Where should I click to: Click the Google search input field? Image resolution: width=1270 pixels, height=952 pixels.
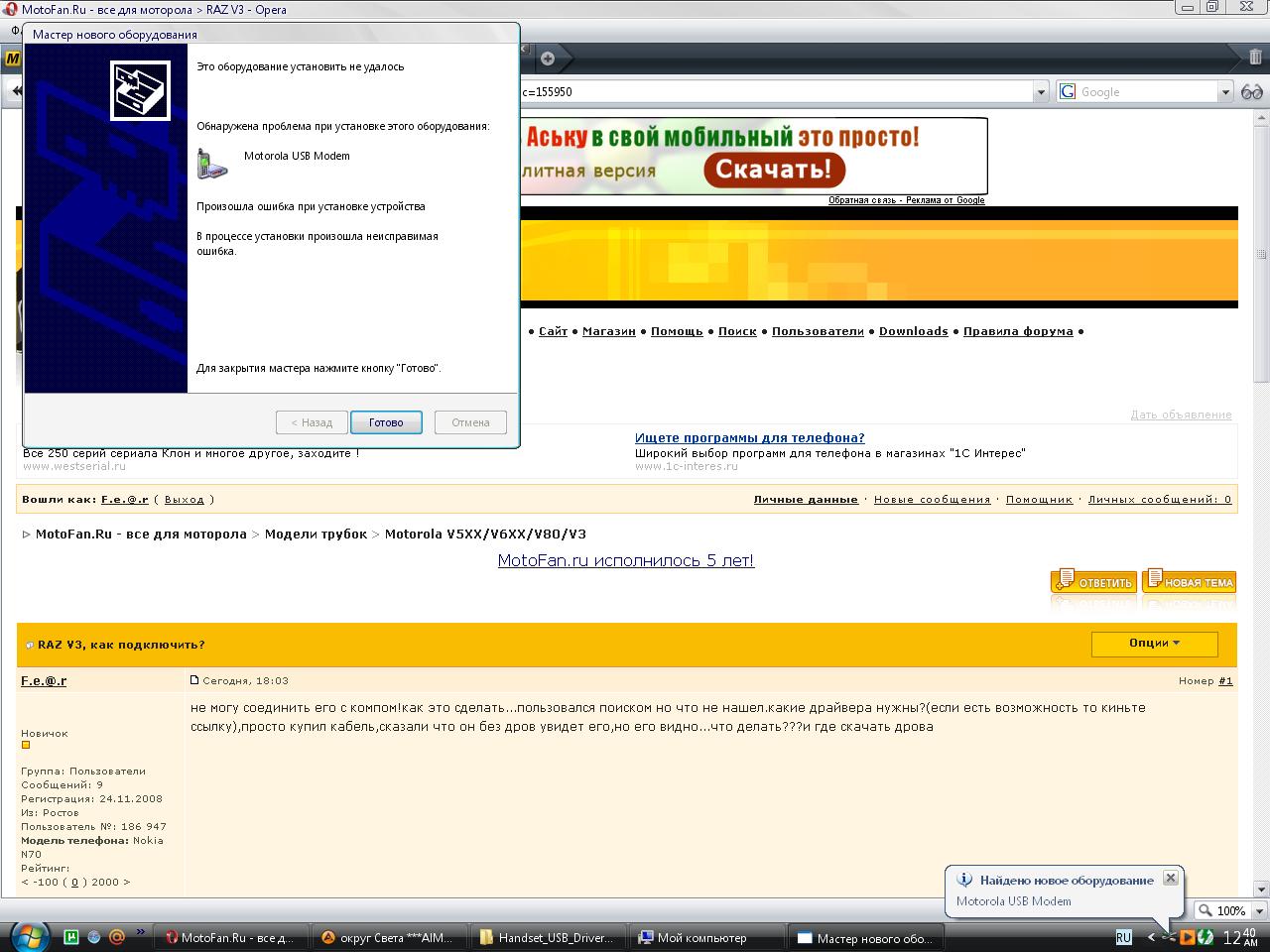(x=1146, y=92)
